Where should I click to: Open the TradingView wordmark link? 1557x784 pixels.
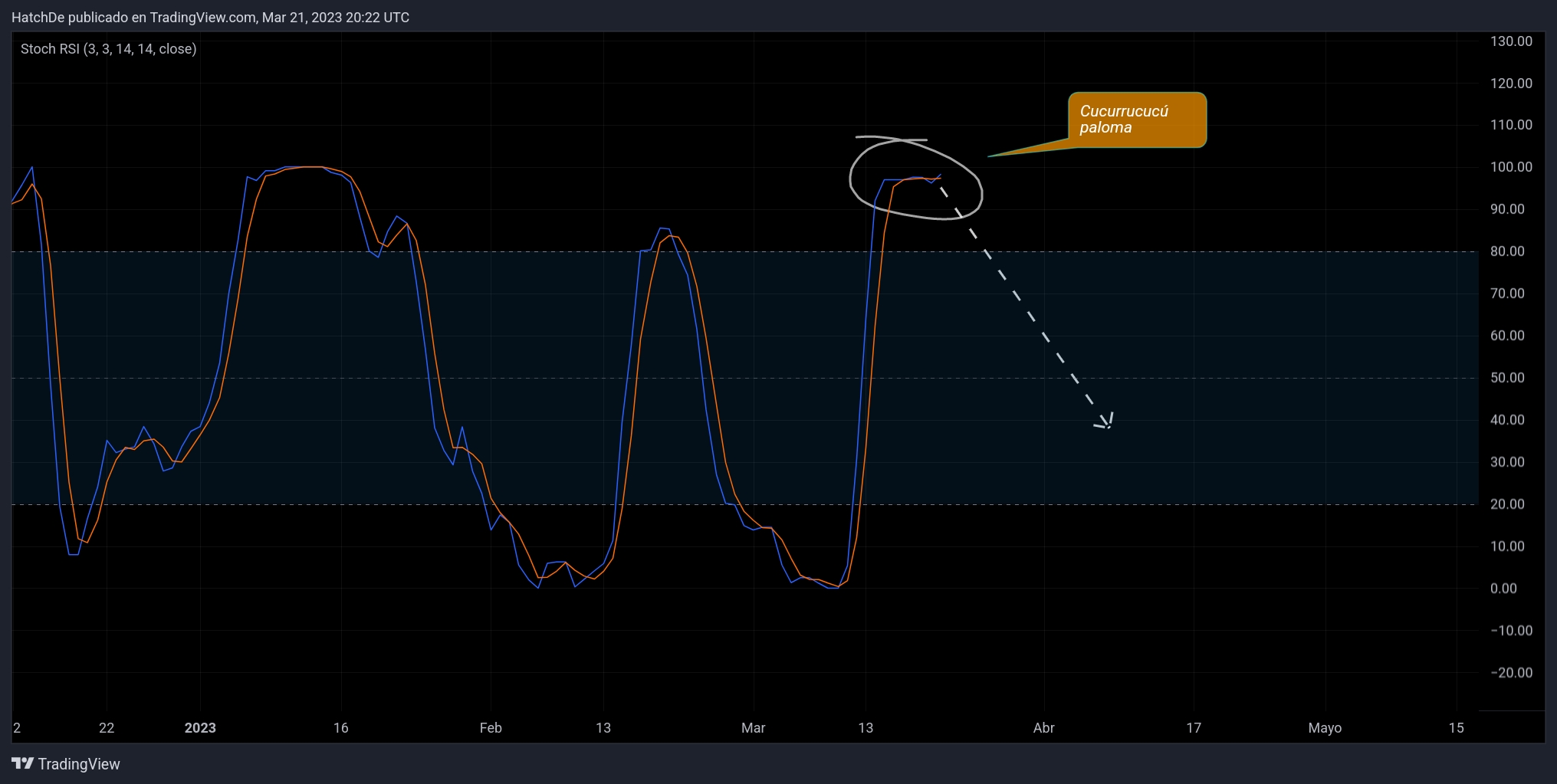click(x=79, y=764)
